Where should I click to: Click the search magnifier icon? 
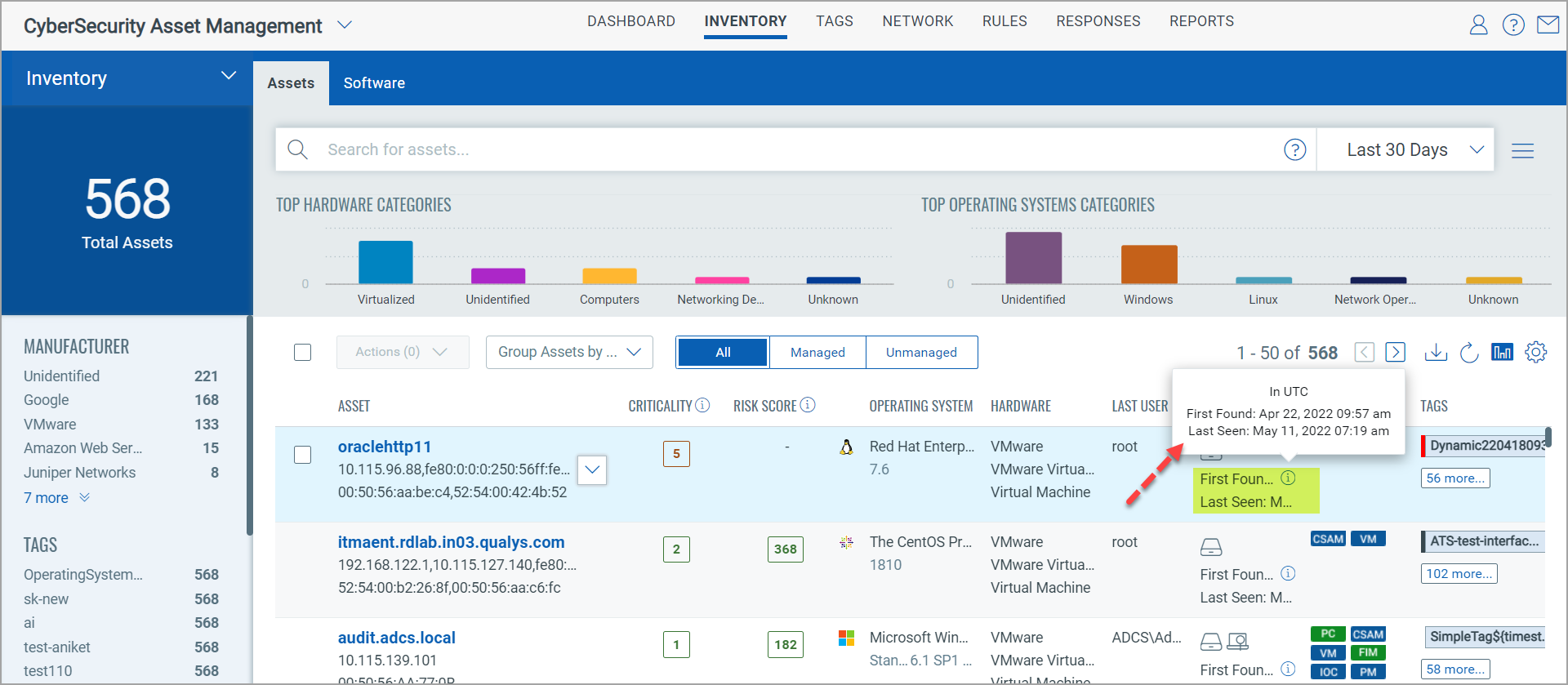point(298,149)
